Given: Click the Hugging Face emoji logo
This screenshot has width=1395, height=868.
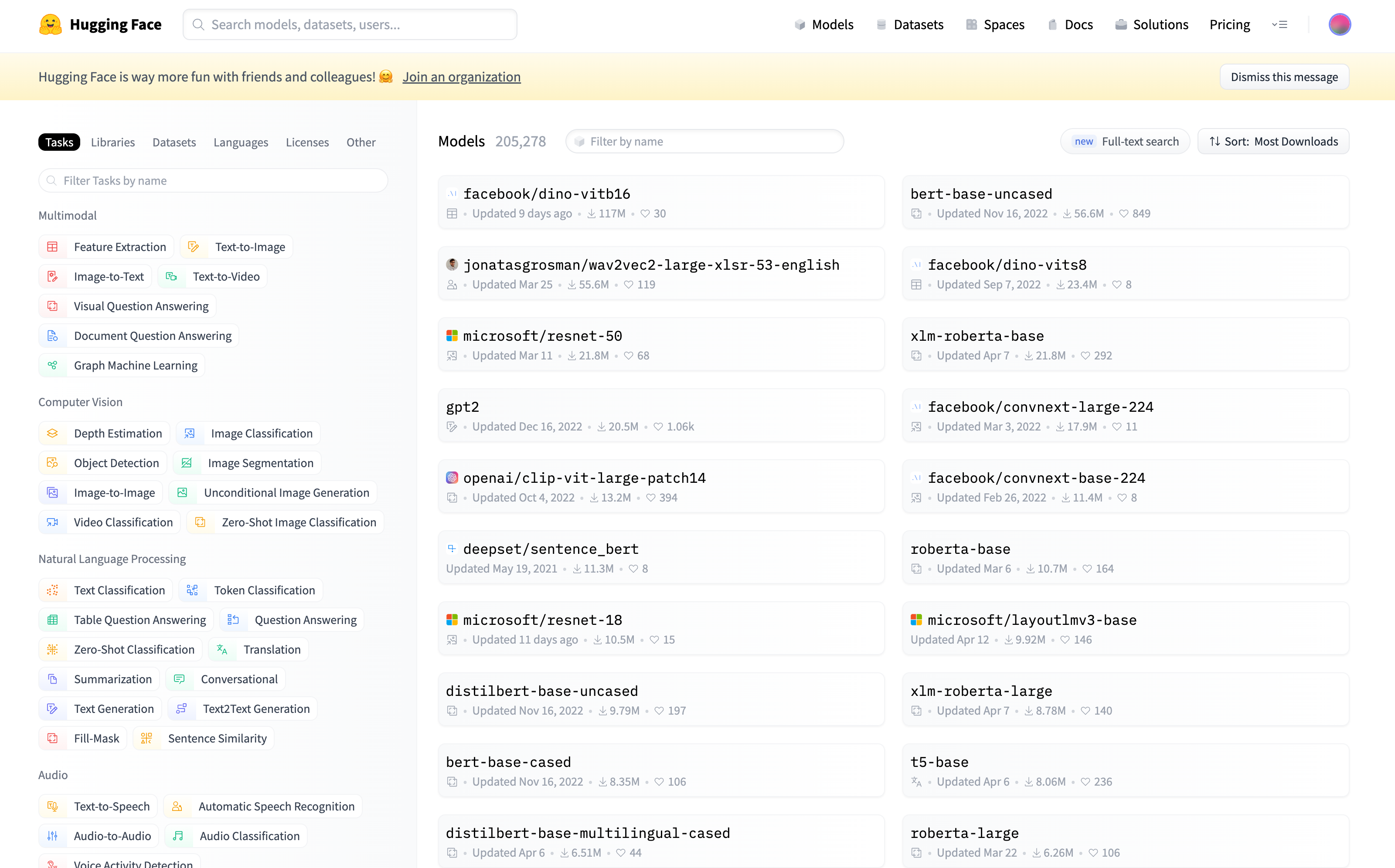Looking at the screenshot, I should pos(51,25).
